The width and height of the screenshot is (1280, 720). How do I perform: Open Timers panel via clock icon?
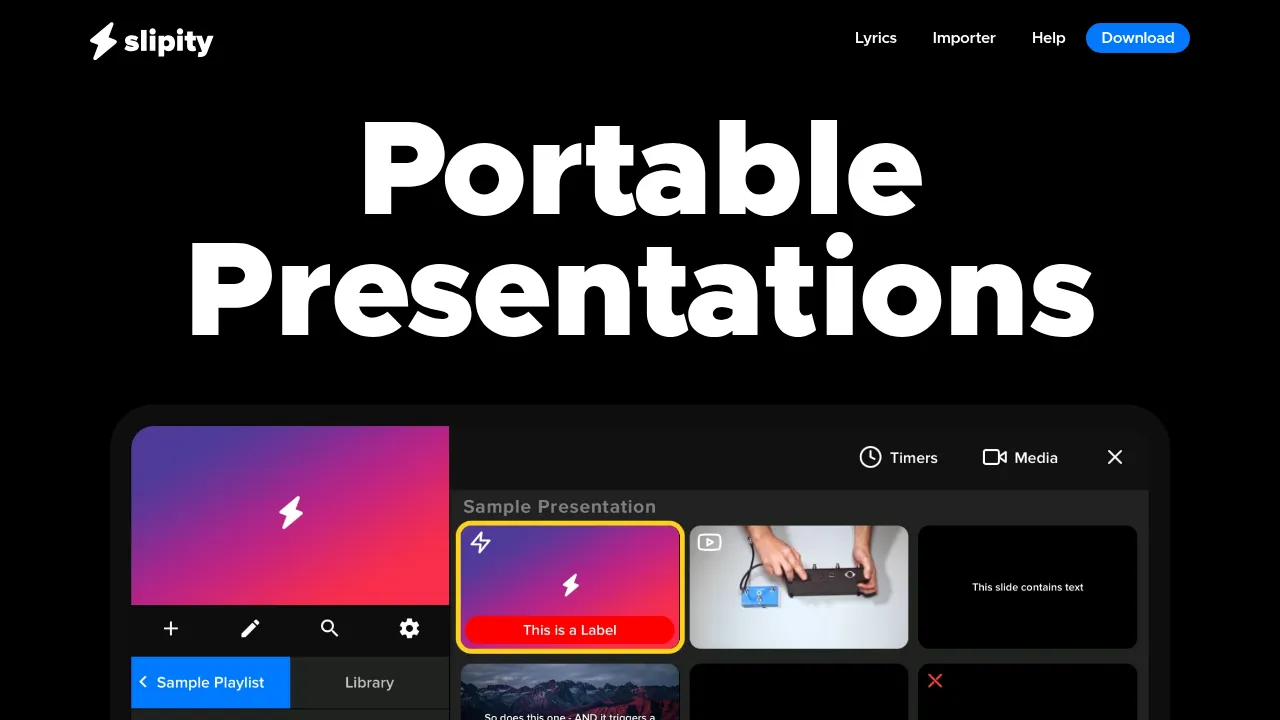[898, 457]
